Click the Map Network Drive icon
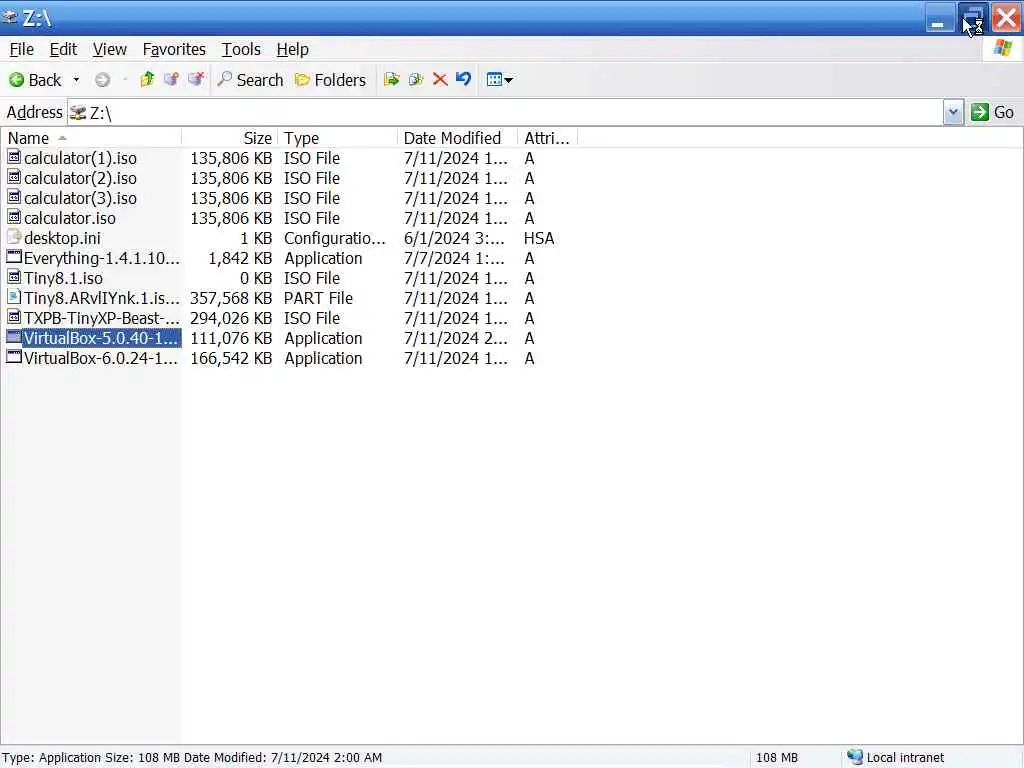1024x768 pixels. click(x=171, y=79)
